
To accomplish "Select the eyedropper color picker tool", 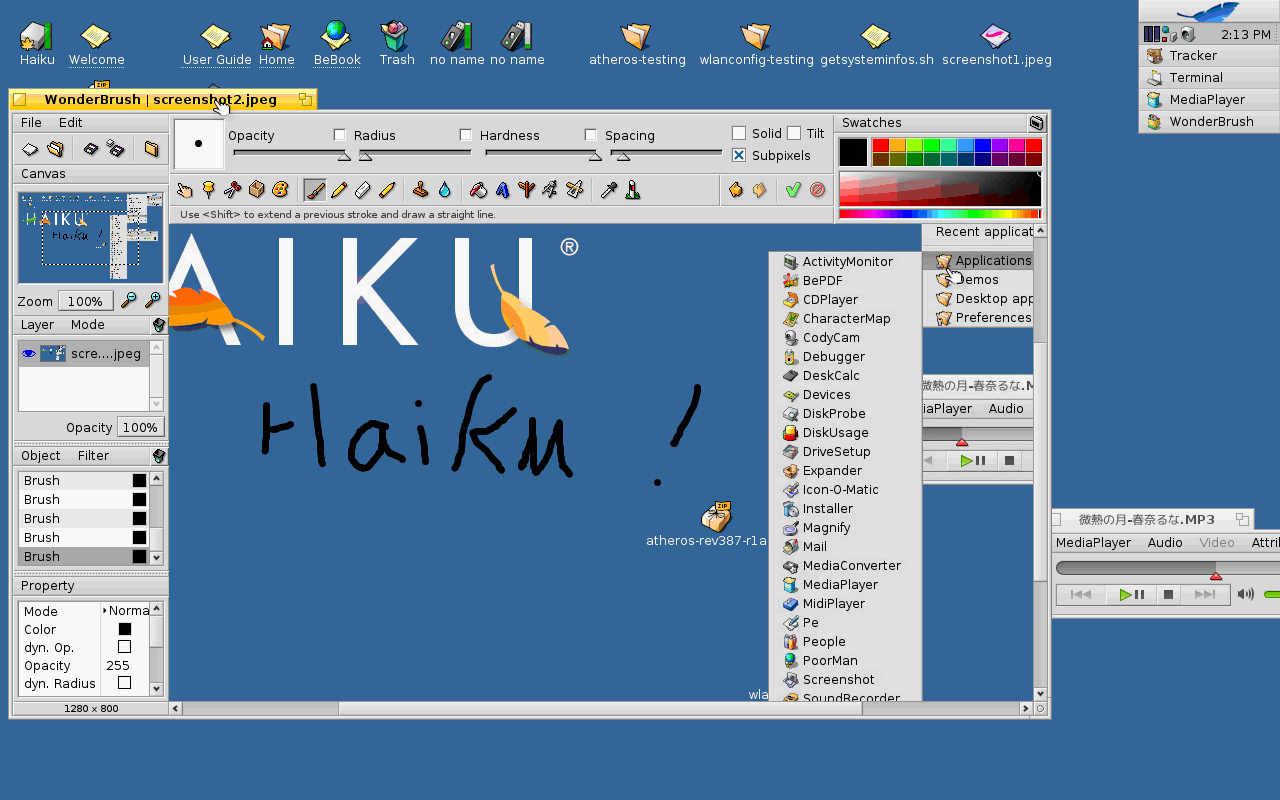I will pos(608,189).
